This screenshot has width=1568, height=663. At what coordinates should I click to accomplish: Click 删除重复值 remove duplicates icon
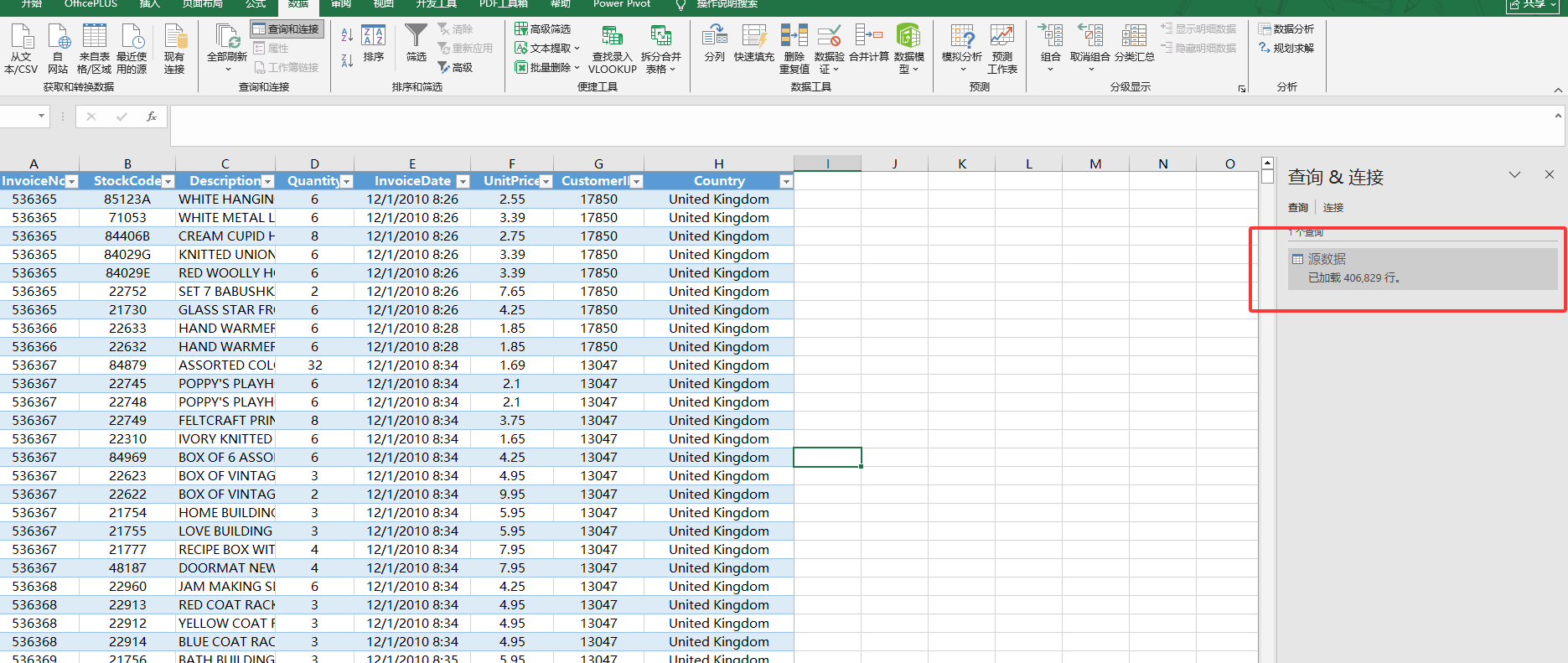pyautogui.click(x=794, y=49)
